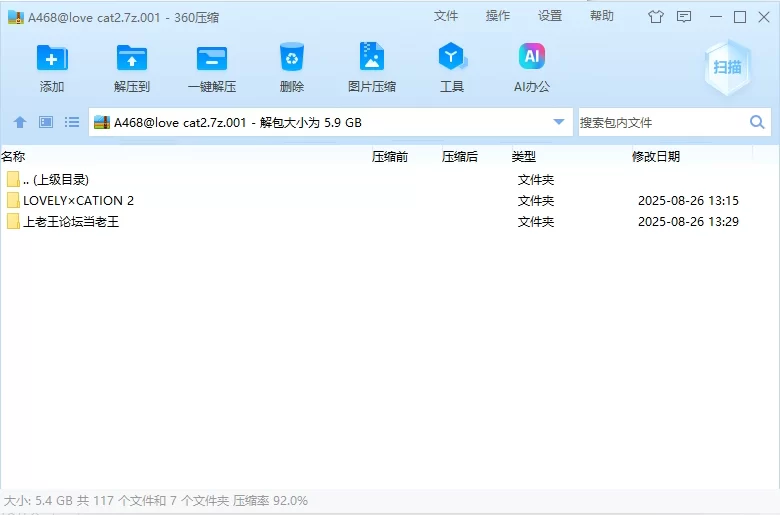This screenshot has width=780, height=515.
Task: Switch to list view icon
Action: coord(72,122)
